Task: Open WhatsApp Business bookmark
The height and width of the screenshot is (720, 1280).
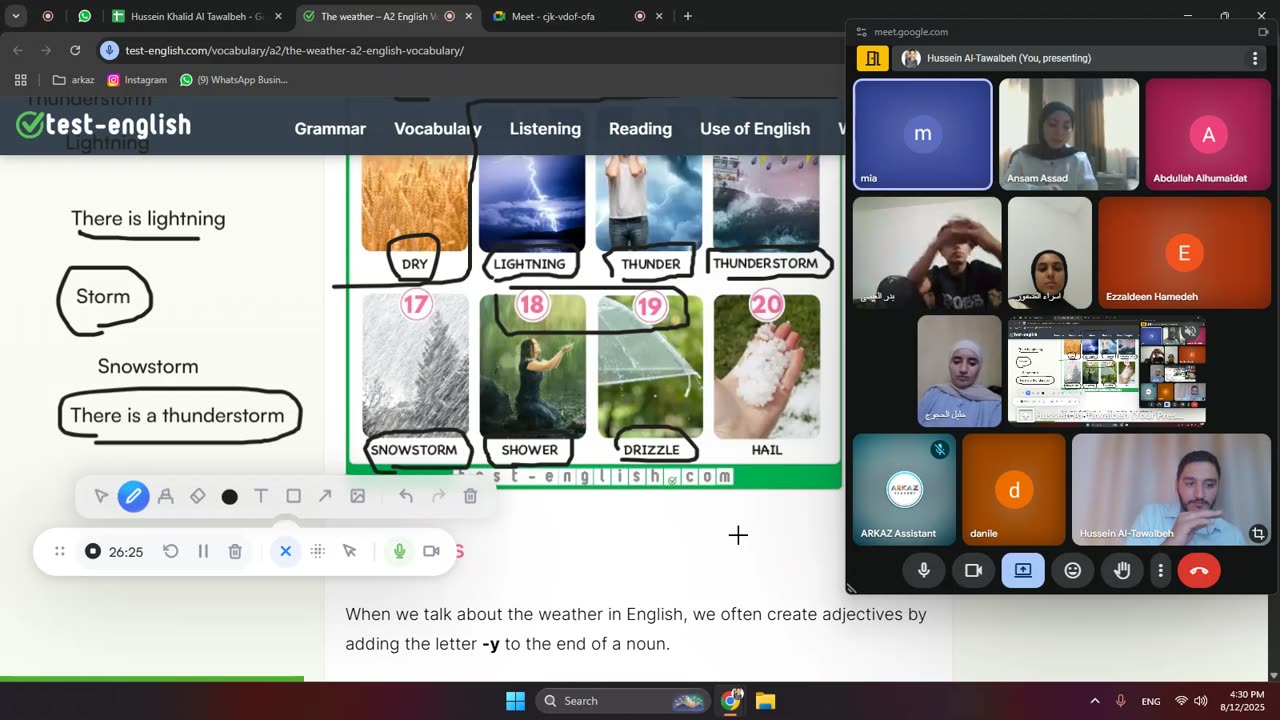Action: click(x=233, y=80)
